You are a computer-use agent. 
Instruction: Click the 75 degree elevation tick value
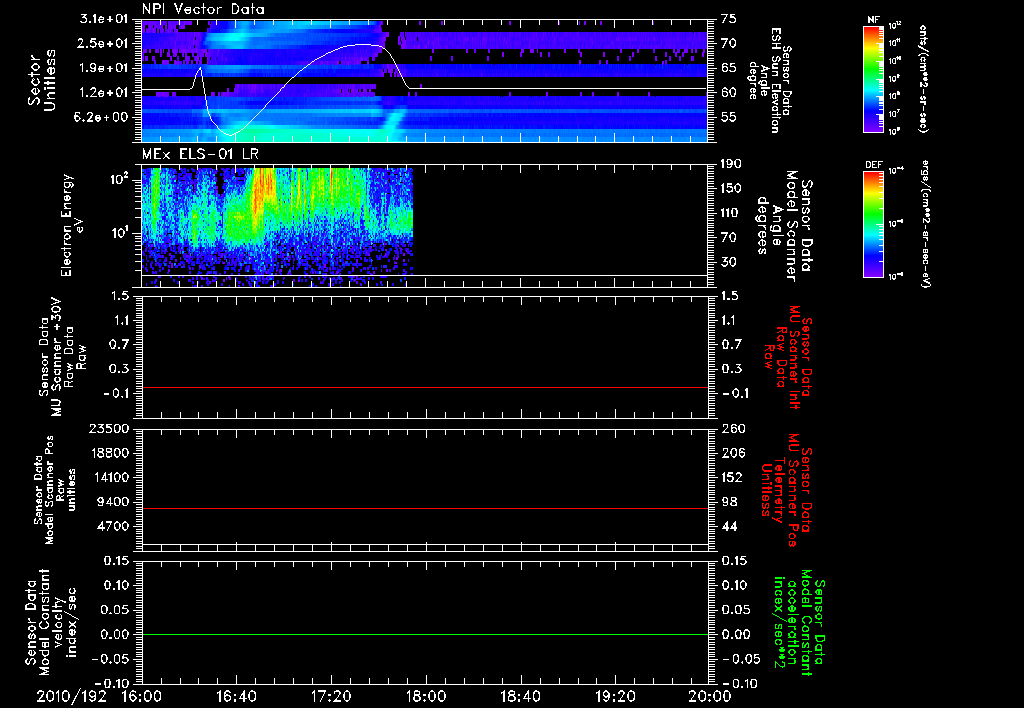[729, 19]
